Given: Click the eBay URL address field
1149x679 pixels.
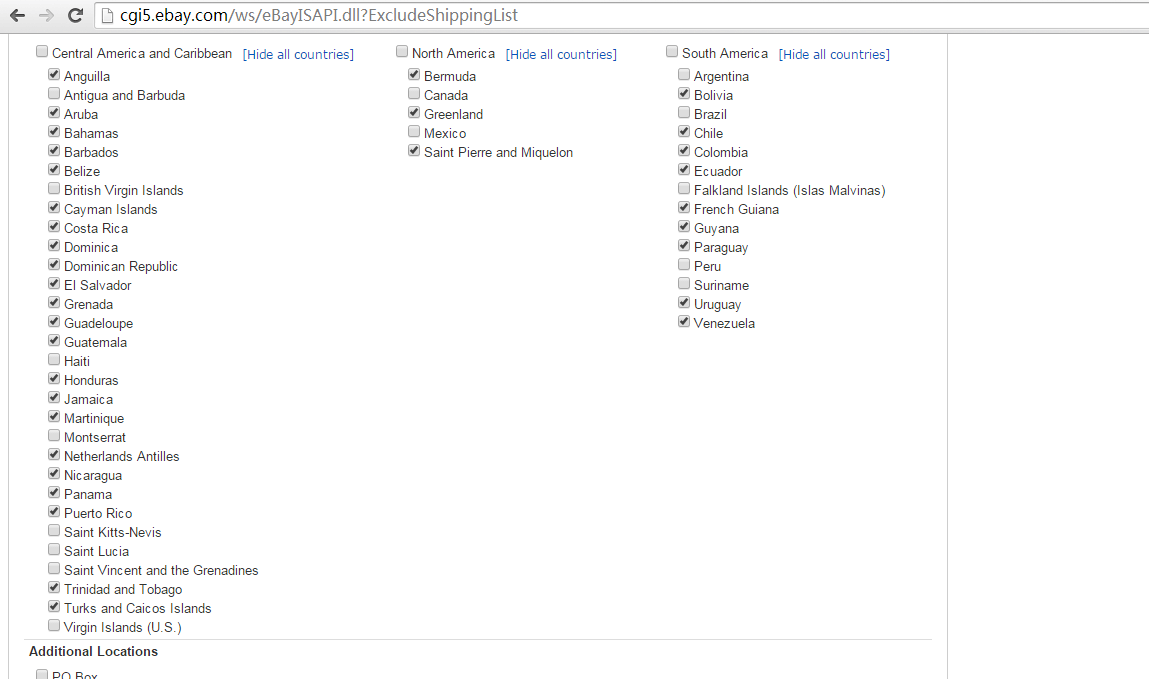Looking at the screenshot, I should point(600,16).
